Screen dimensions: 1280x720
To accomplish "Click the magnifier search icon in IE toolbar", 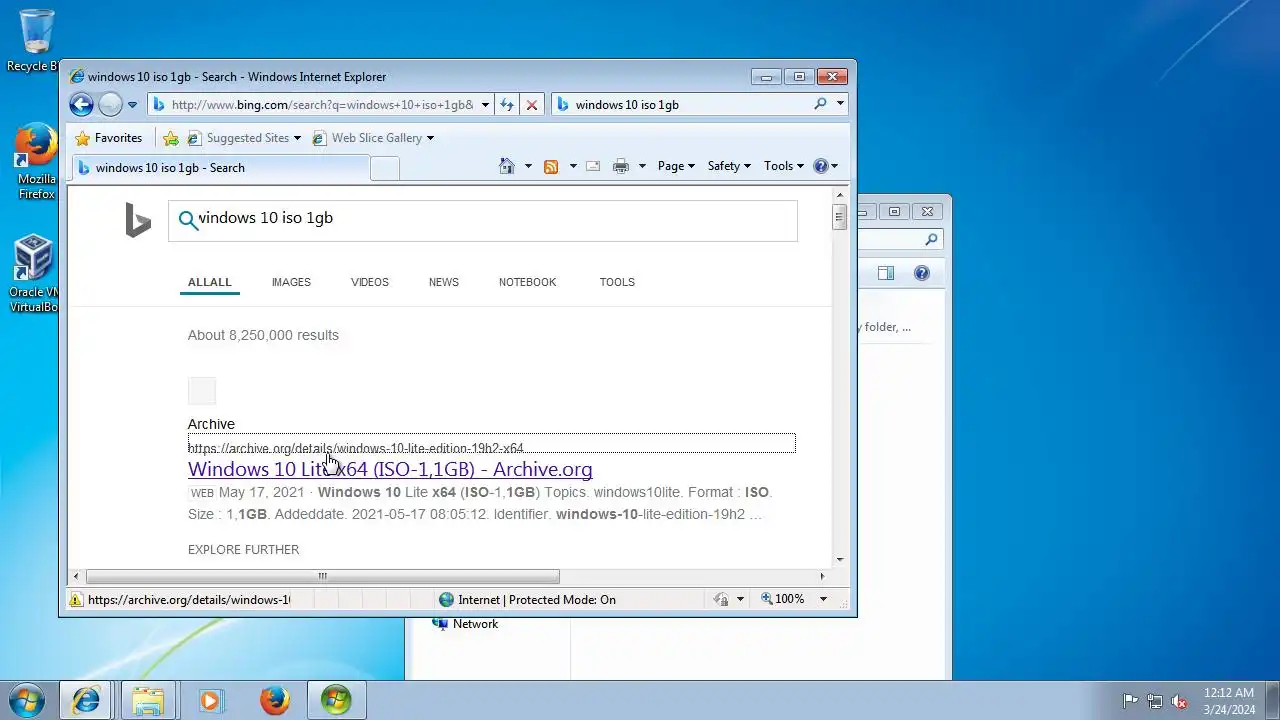I will tap(821, 104).
